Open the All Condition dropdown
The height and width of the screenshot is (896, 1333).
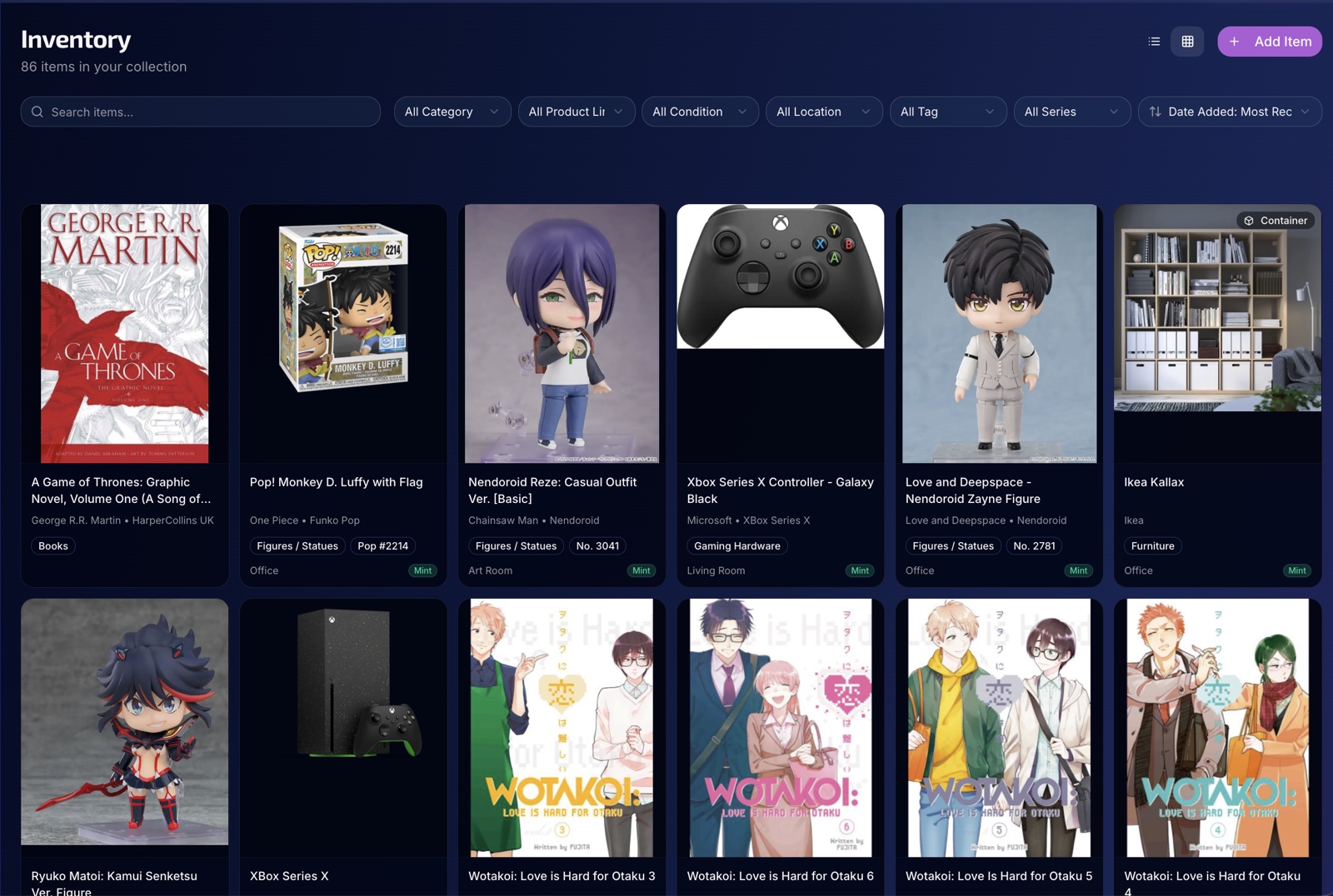point(700,112)
